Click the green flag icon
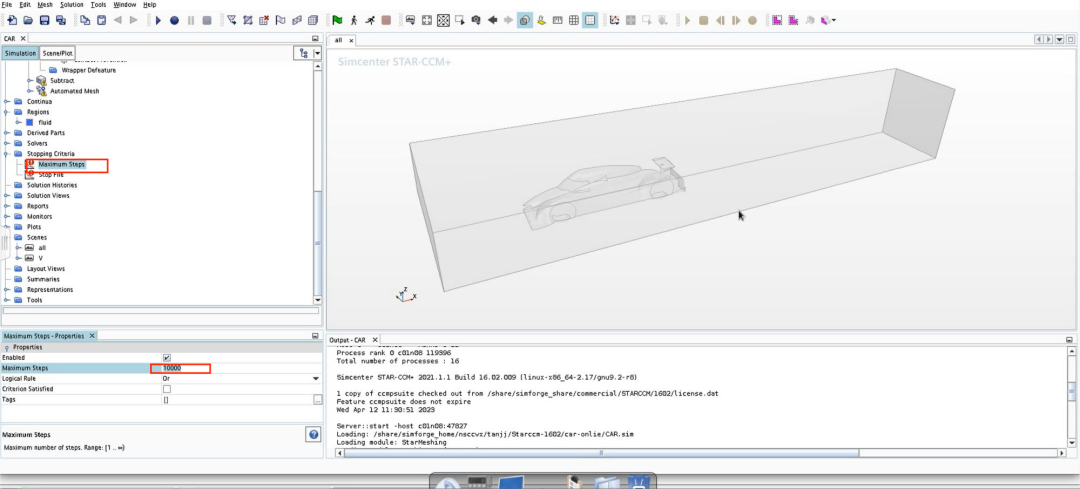The height and width of the screenshot is (489, 1080). point(338,21)
